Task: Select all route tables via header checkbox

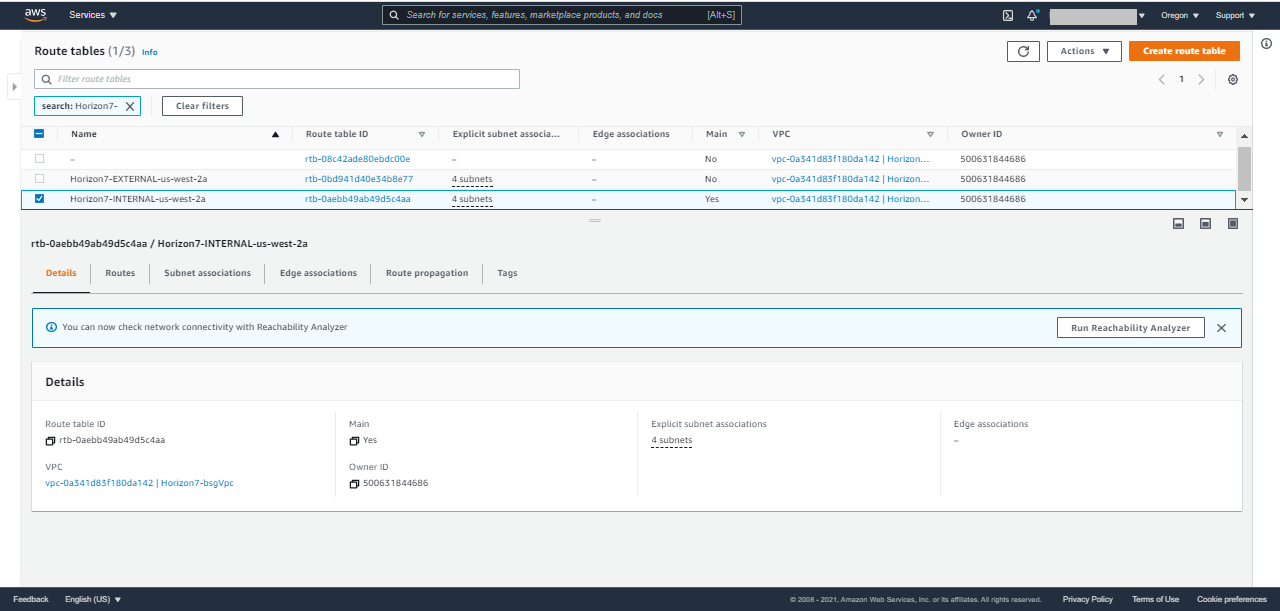Action: tap(39, 133)
